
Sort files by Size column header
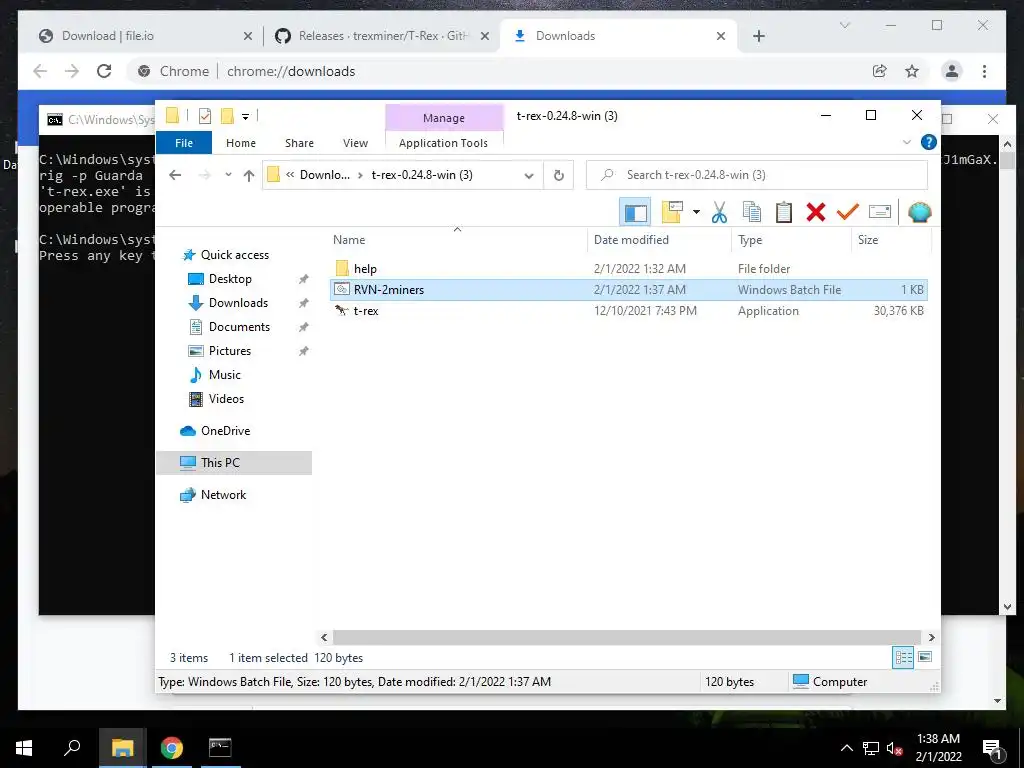click(867, 240)
